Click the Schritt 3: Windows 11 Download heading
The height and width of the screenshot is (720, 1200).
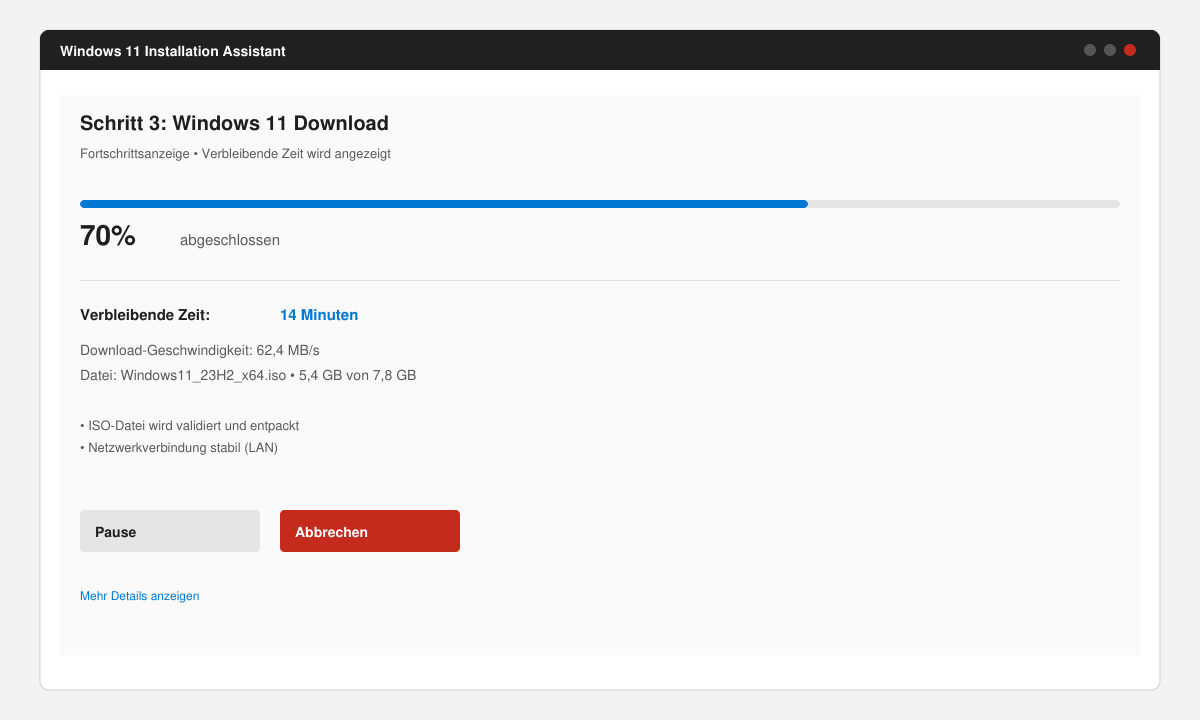click(234, 124)
